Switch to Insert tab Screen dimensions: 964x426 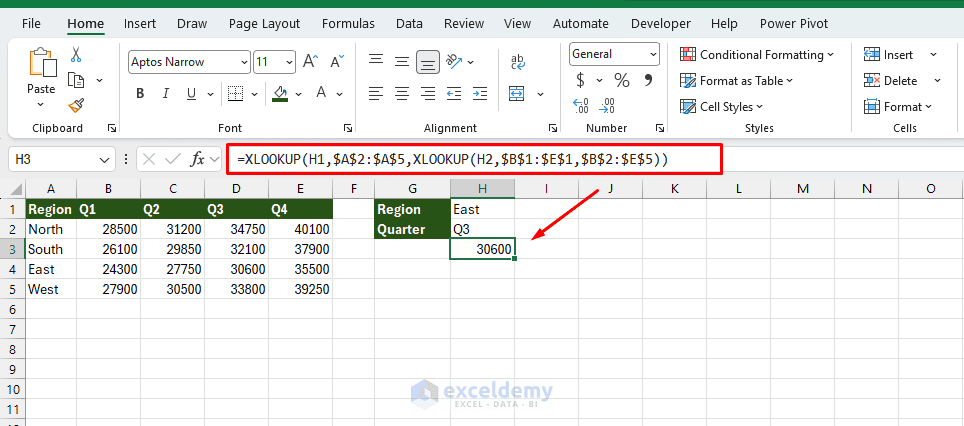(140, 23)
